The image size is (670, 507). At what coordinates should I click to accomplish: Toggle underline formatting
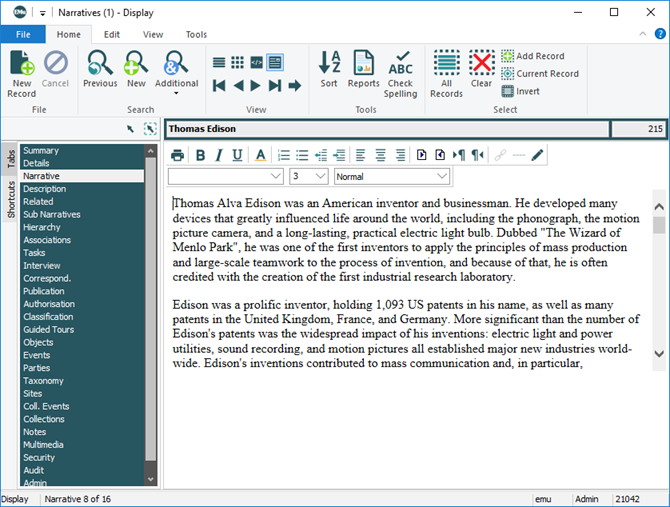coord(237,155)
